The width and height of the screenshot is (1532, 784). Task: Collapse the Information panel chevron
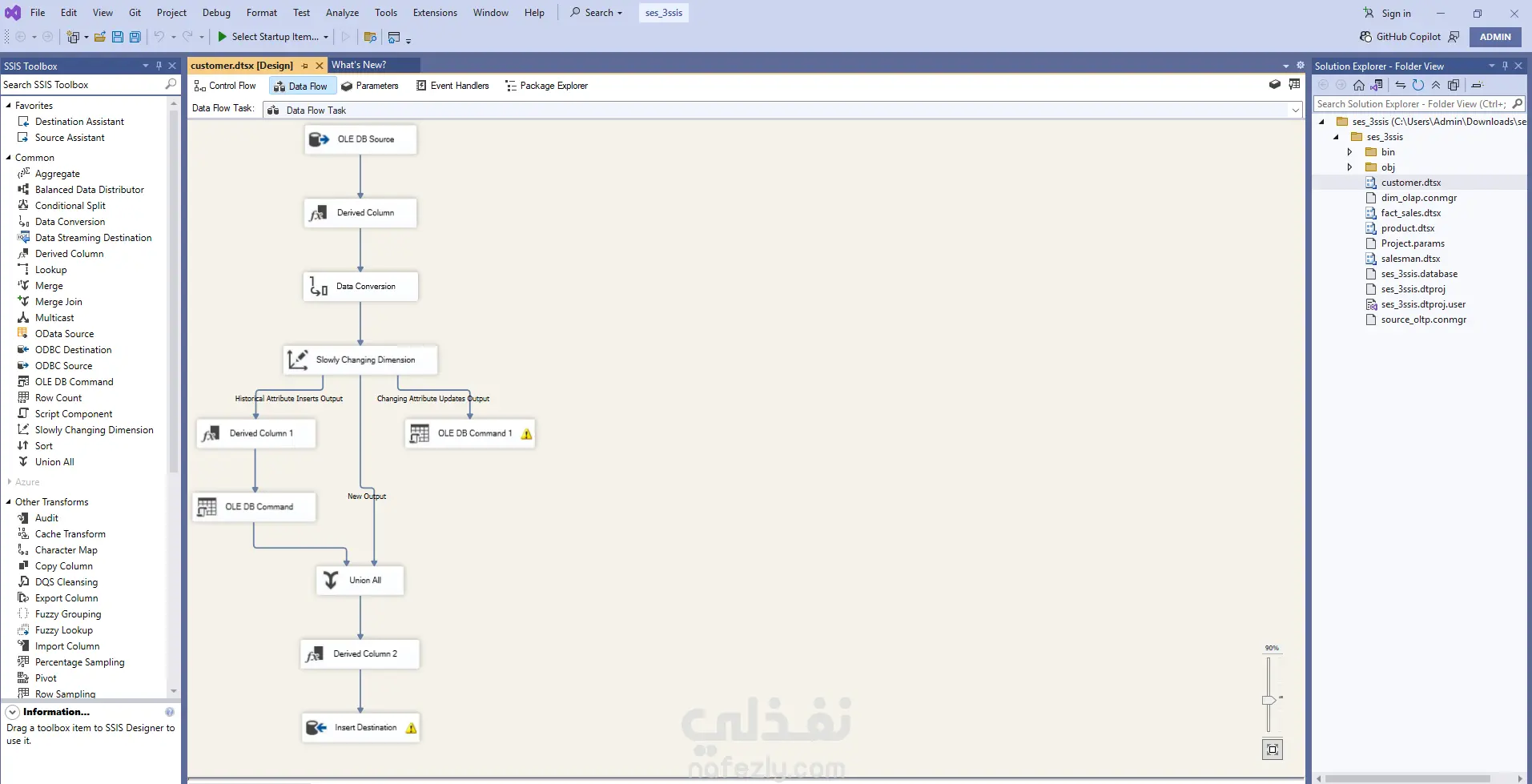(13, 712)
